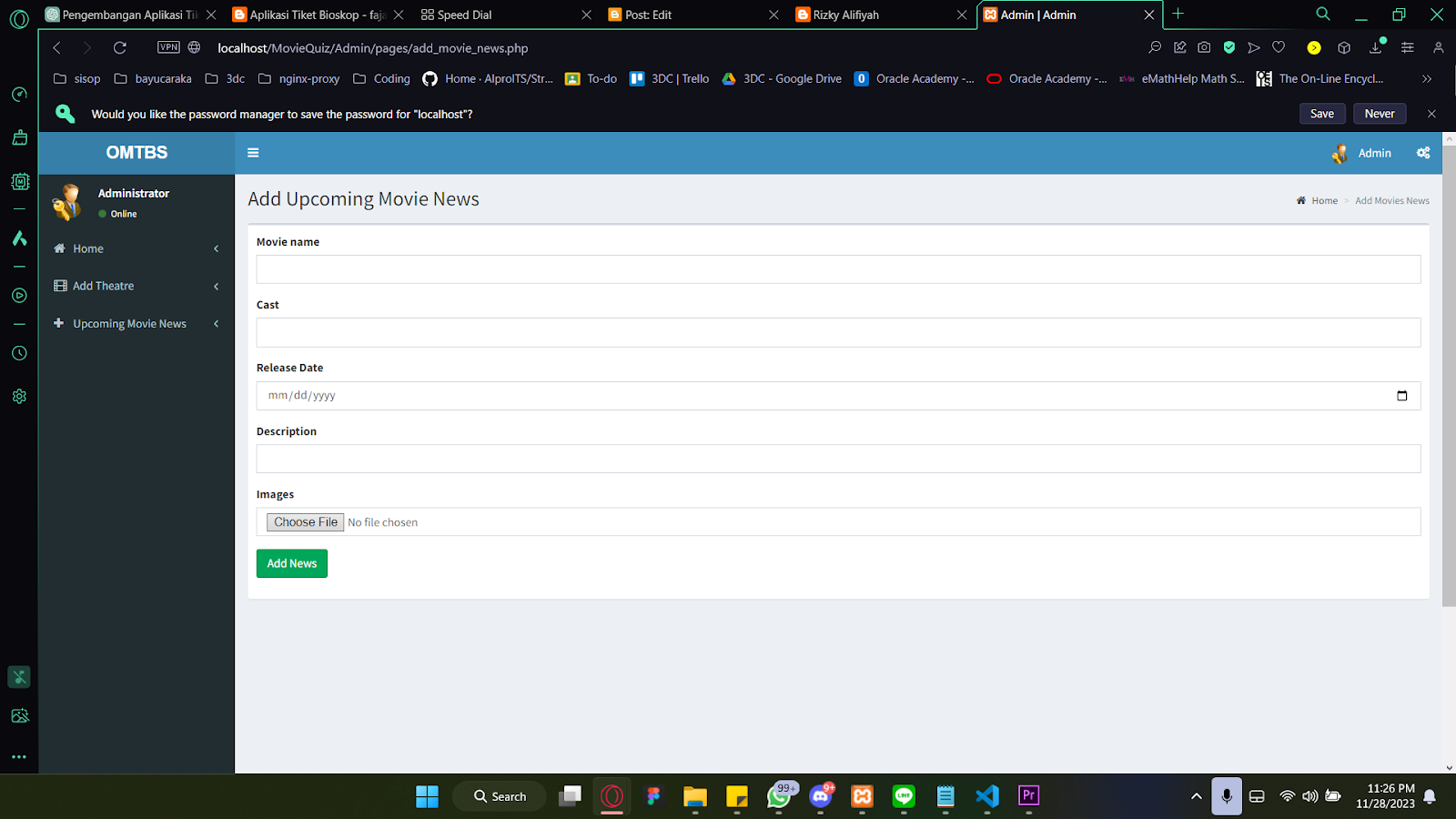
Task: Click the page vertical scrollbar
Action: (x=1449, y=377)
